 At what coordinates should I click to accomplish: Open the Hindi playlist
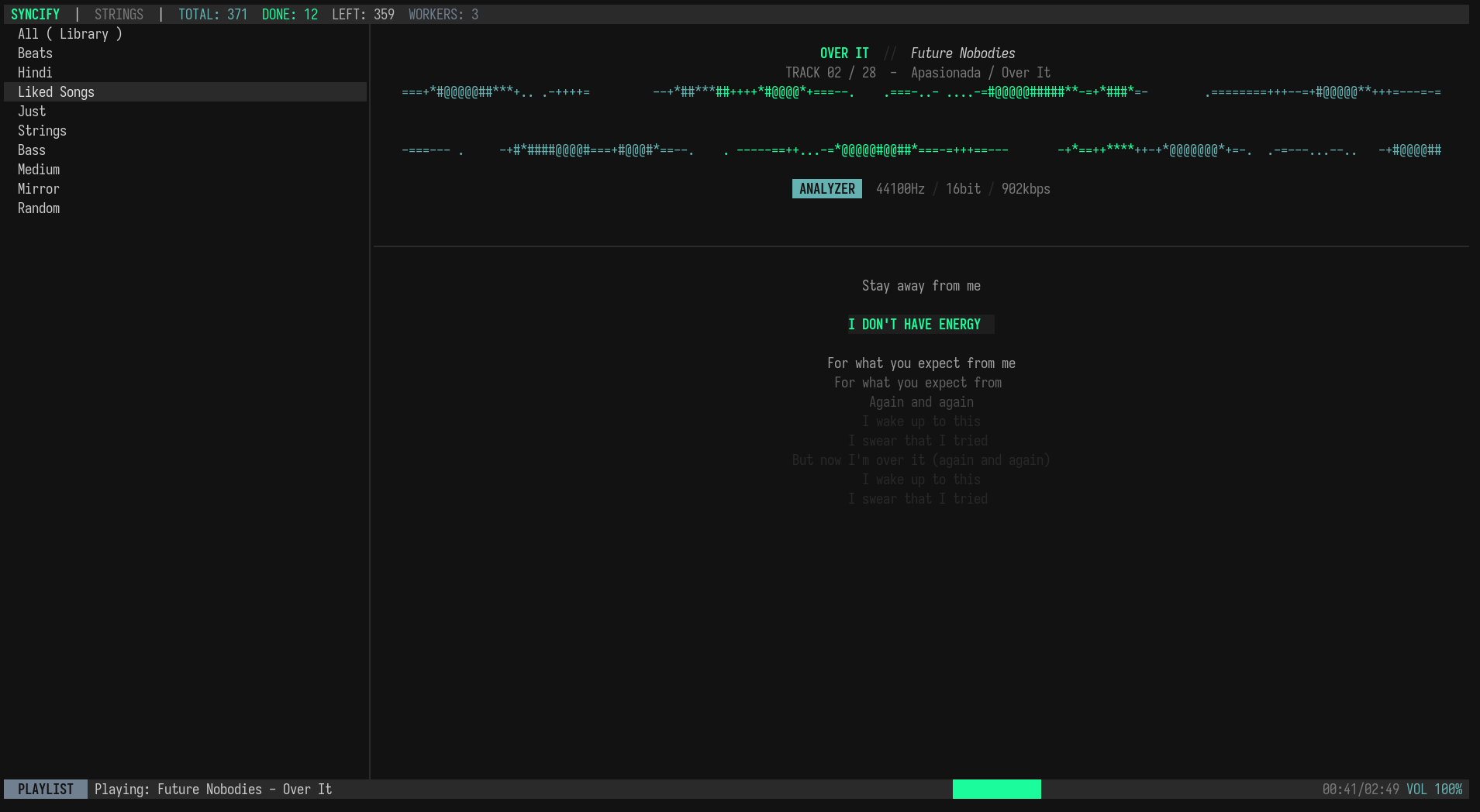(185, 73)
